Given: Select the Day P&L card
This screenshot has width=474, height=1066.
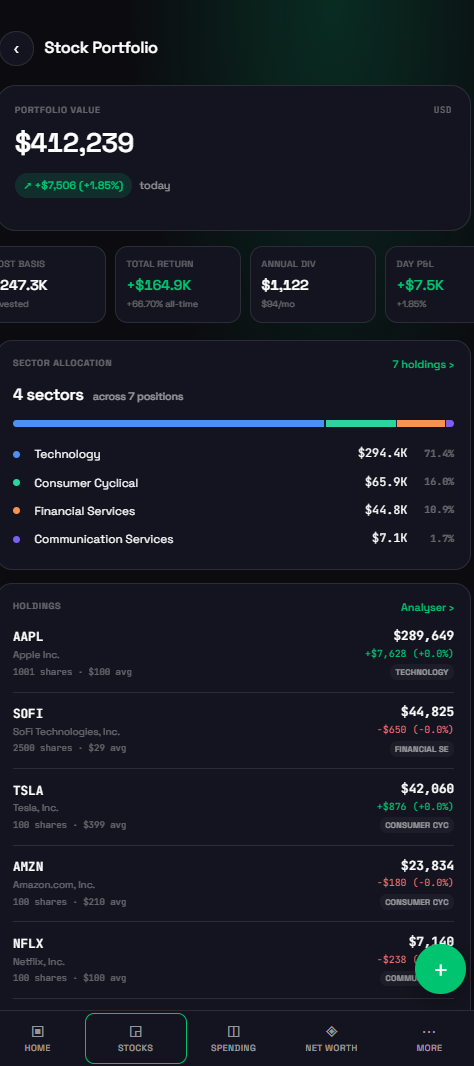Looking at the screenshot, I should point(430,284).
